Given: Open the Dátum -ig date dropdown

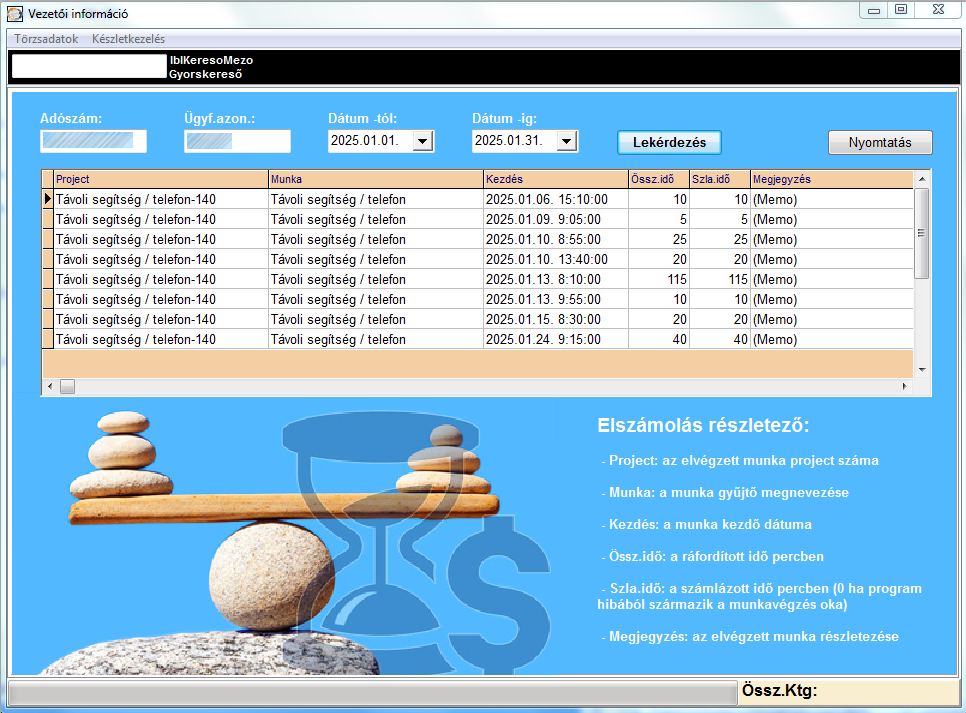Looking at the screenshot, I should click(566, 141).
